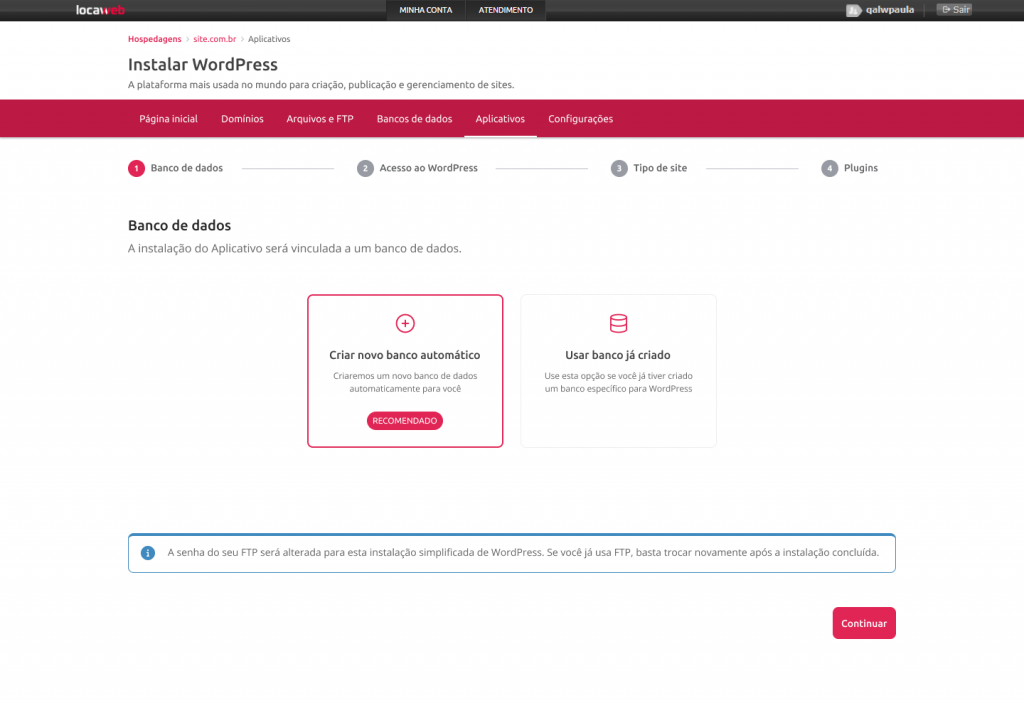Open the Configurações tab
Screen dimensions: 1024x703
coord(581,119)
